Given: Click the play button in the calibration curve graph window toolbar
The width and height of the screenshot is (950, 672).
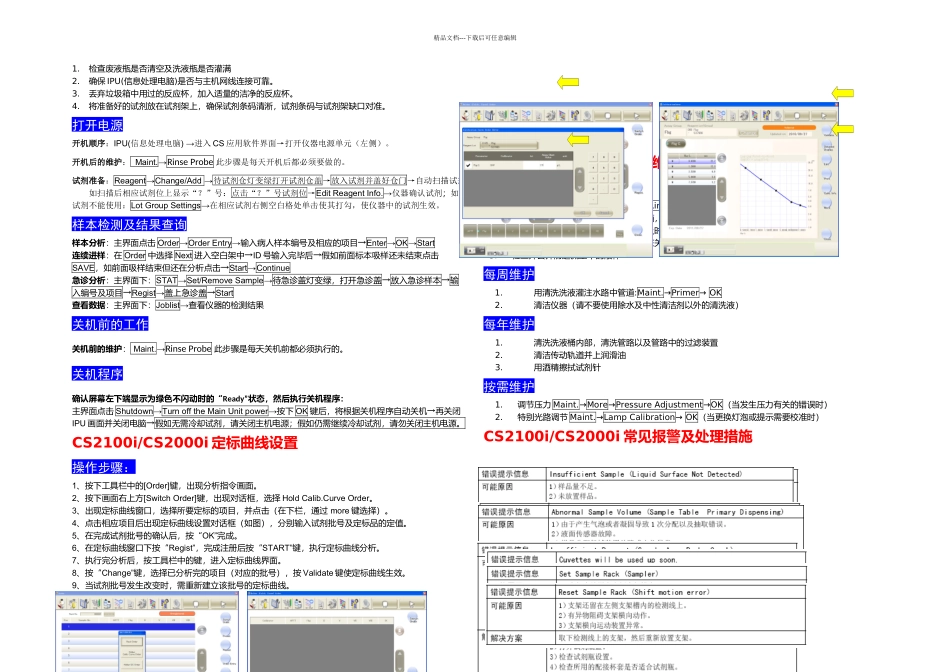Looking at the screenshot, I should tap(822, 115).
